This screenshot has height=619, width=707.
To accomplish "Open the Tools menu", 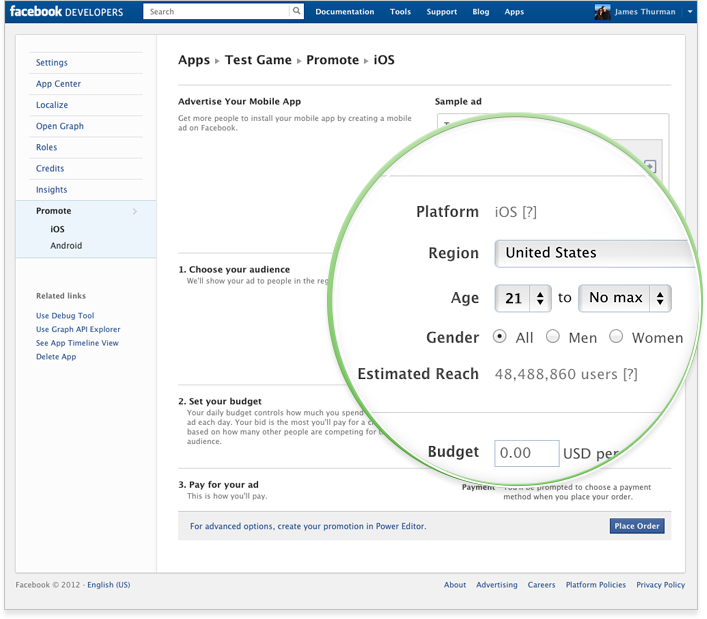I will coord(400,12).
